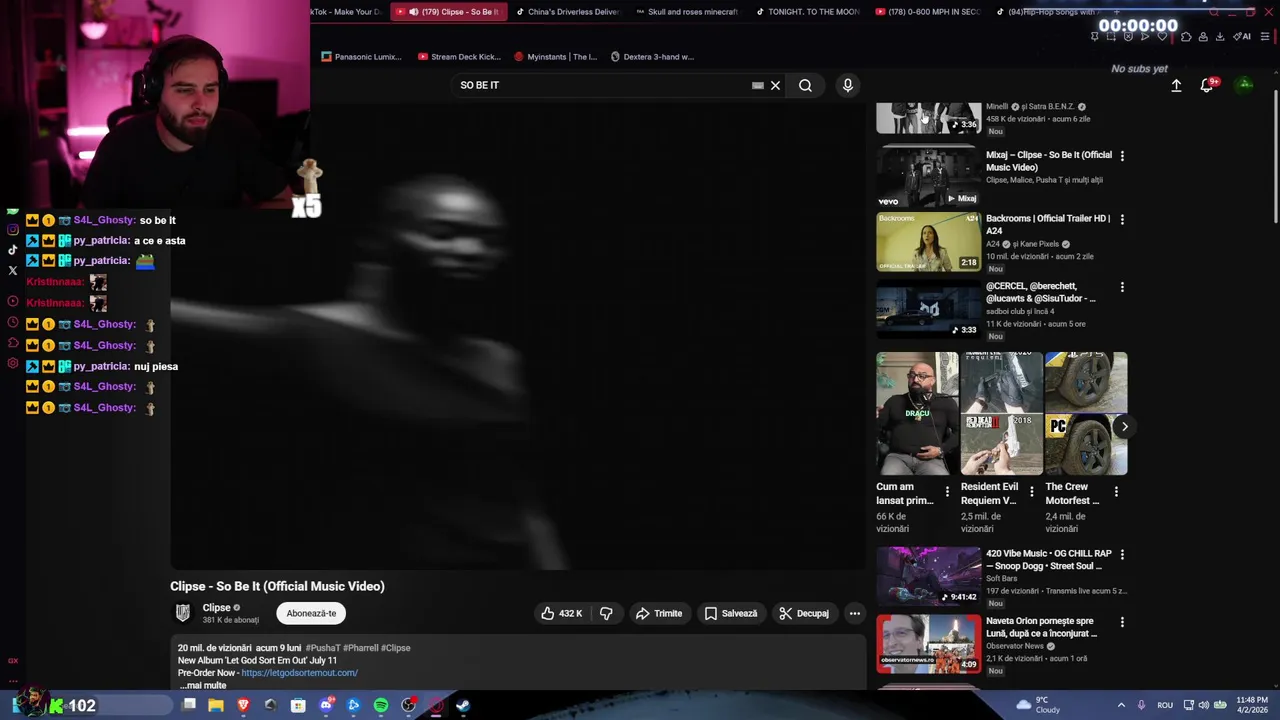Expand description with ...mai multe

pyautogui.click(x=203, y=685)
